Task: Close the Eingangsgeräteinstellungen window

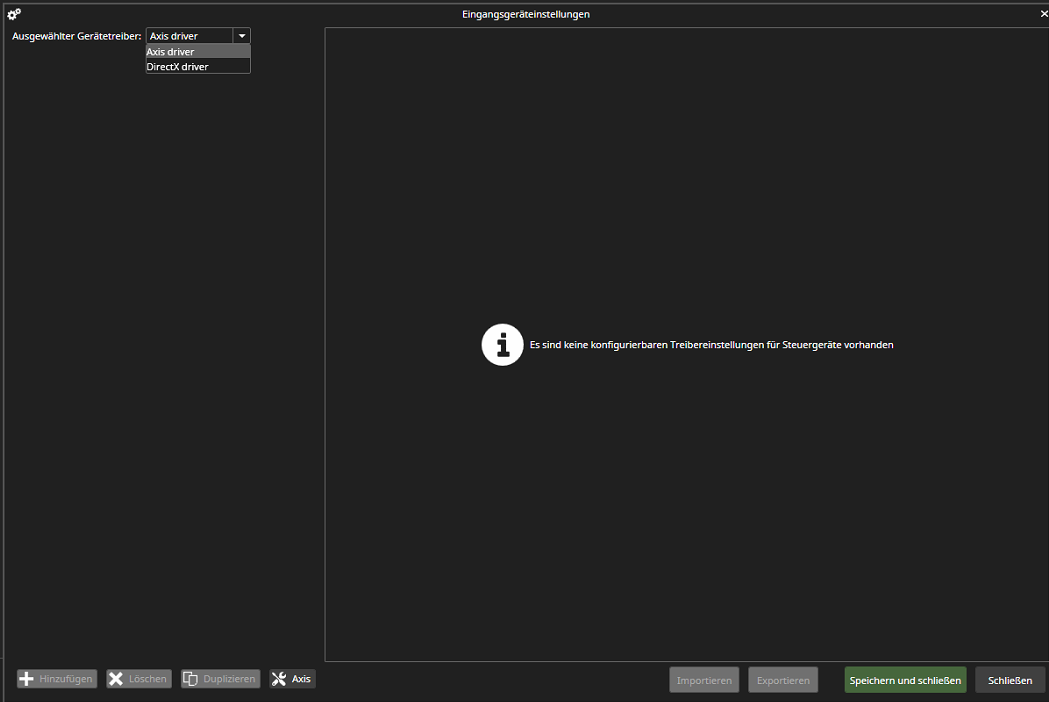Action: coord(1044,14)
